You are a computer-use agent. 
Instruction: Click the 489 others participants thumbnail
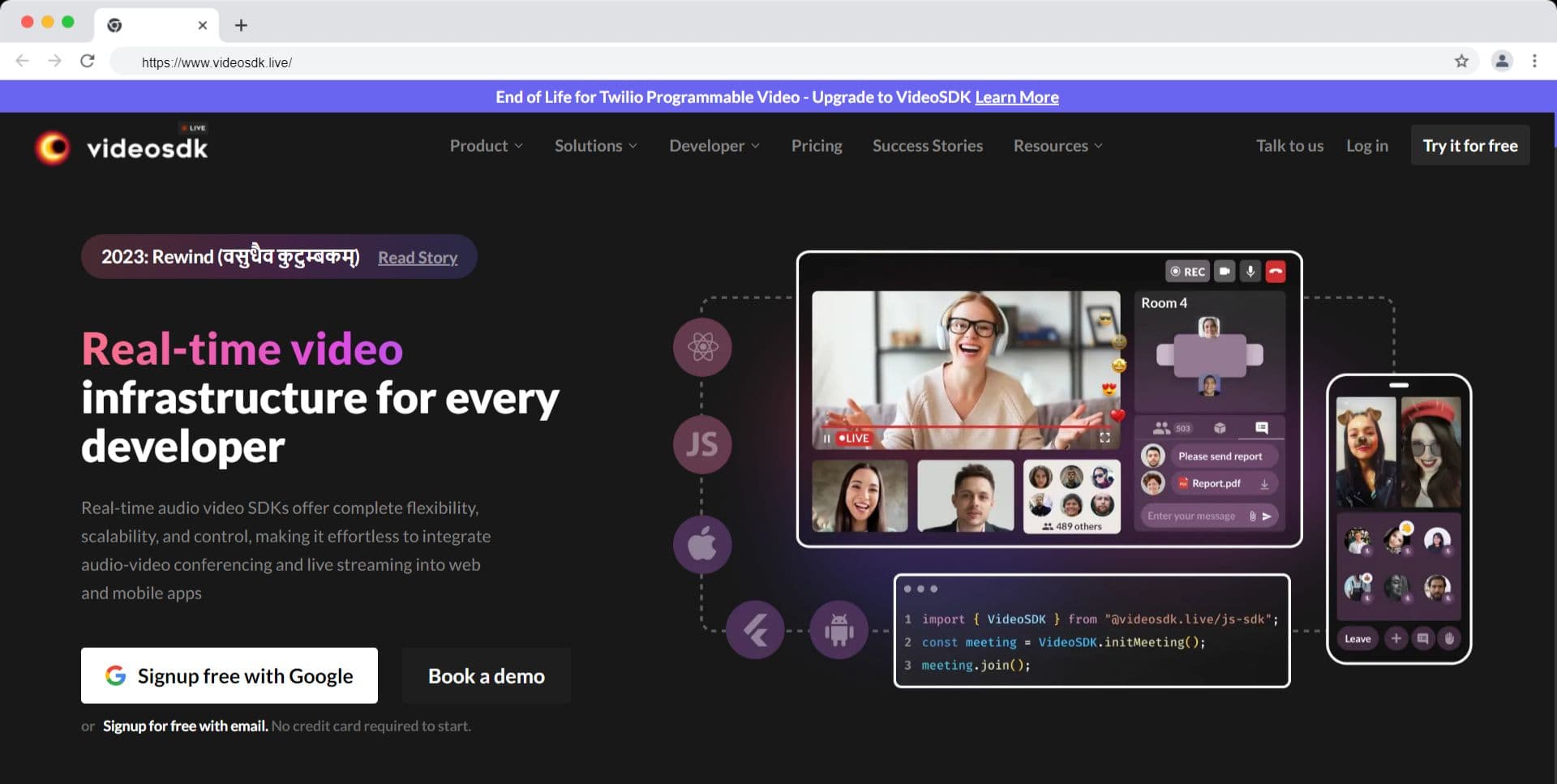pyautogui.click(x=1071, y=496)
